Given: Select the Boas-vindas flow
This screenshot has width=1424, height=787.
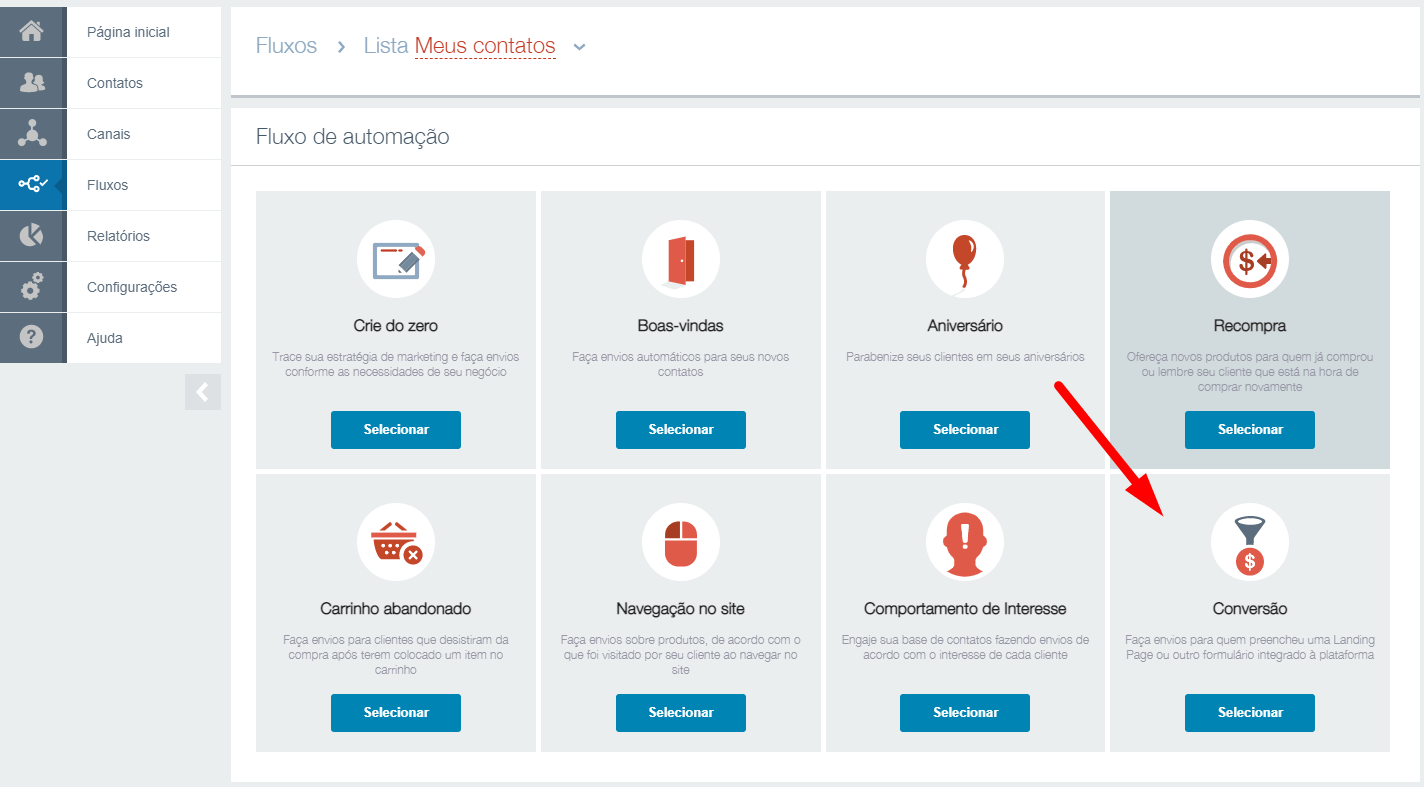Looking at the screenshot, I should [x=681, y=429].
